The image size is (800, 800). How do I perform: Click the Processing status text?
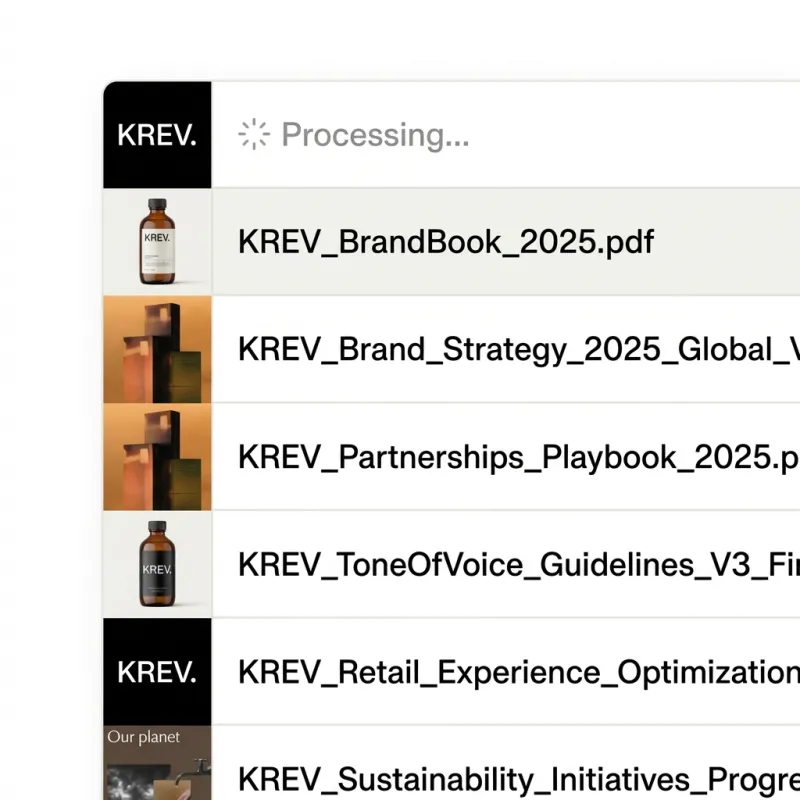coord(375,134)
